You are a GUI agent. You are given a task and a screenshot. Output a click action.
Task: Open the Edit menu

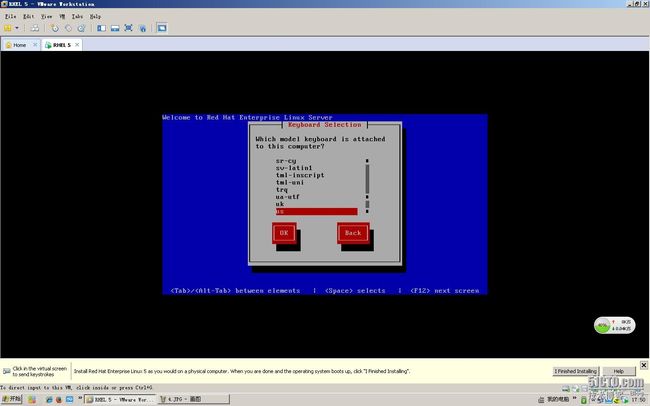pyautogui.click(x=28, y=17)
